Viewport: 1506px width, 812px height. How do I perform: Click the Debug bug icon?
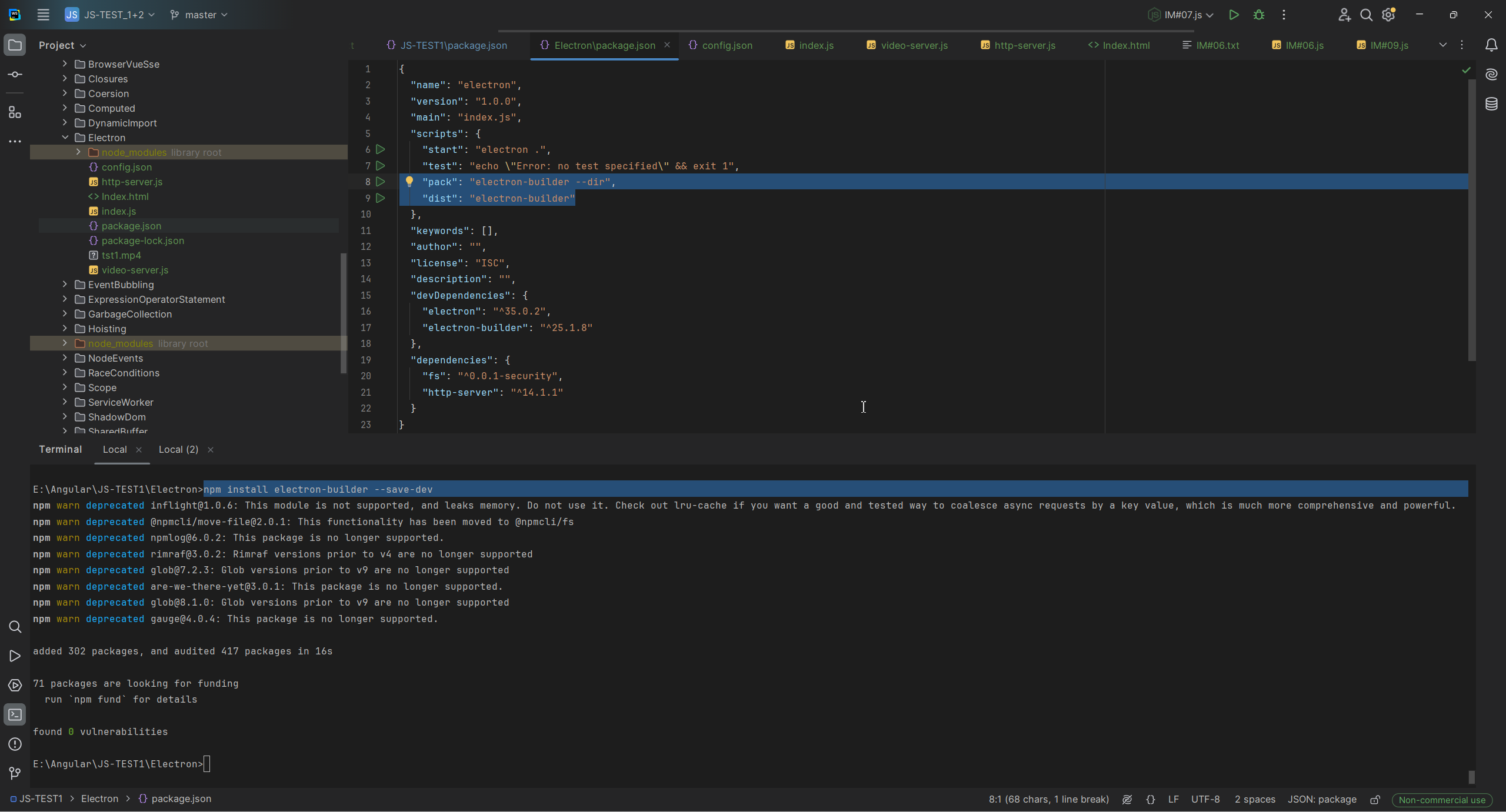(x=1258, y=15)
